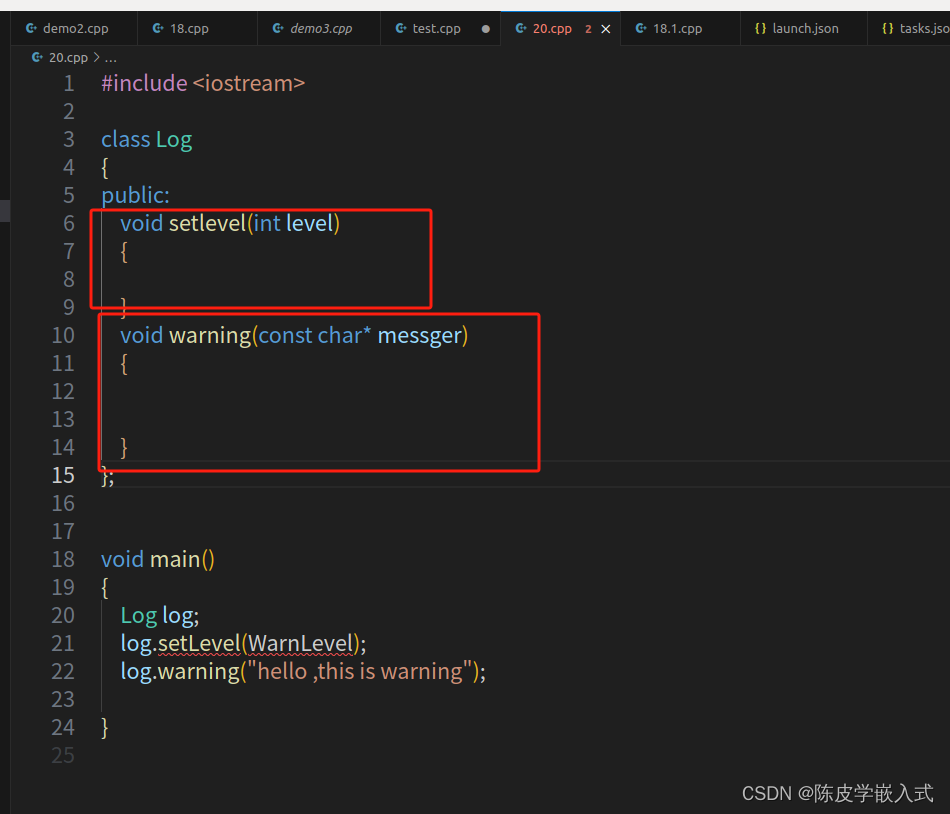Click the <iostream> header text
950x814 pixels.
249,84
